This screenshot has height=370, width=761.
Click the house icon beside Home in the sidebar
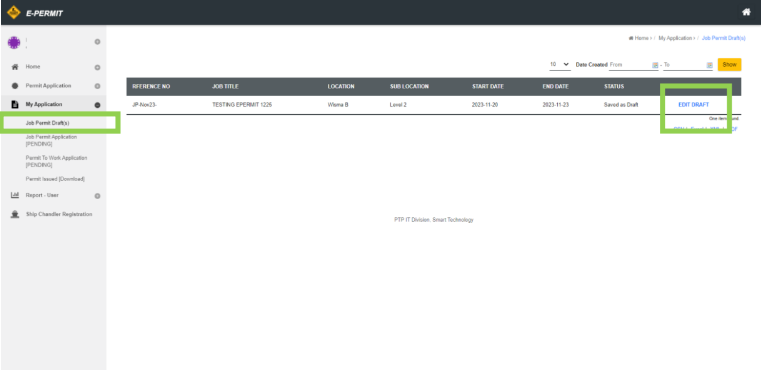point(15,67)
